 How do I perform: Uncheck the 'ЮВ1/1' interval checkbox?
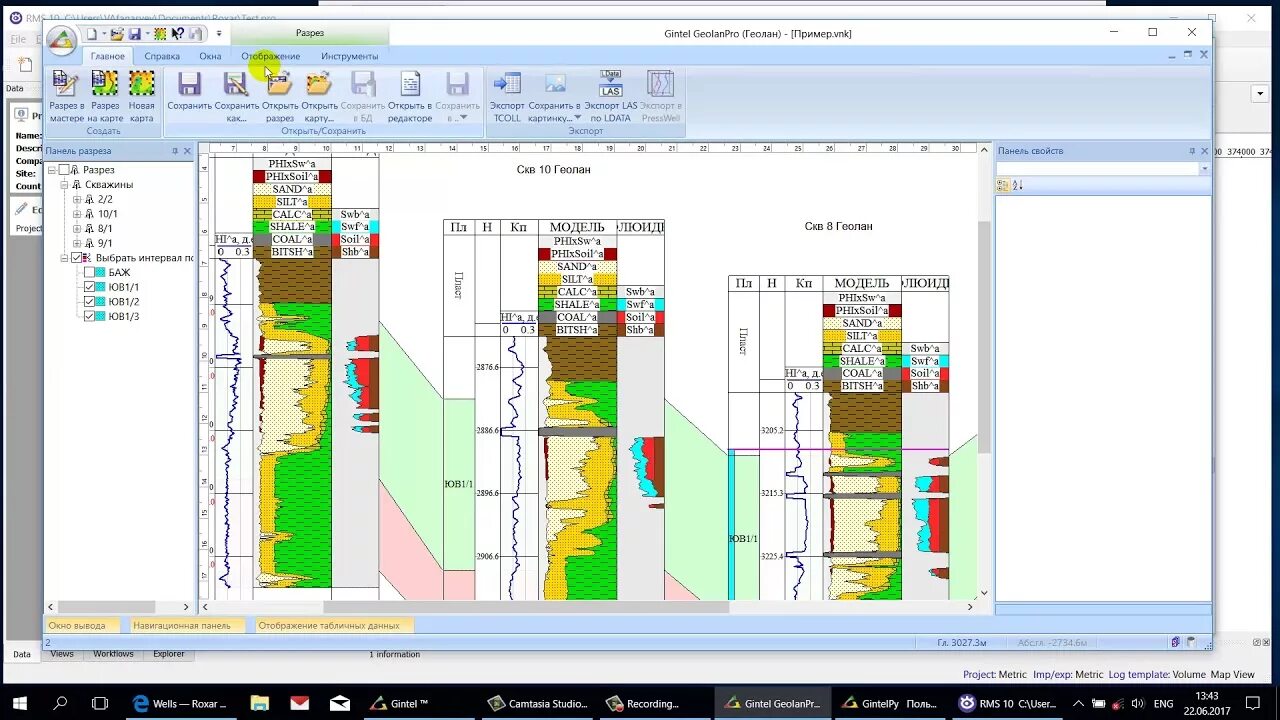[89, 287]
